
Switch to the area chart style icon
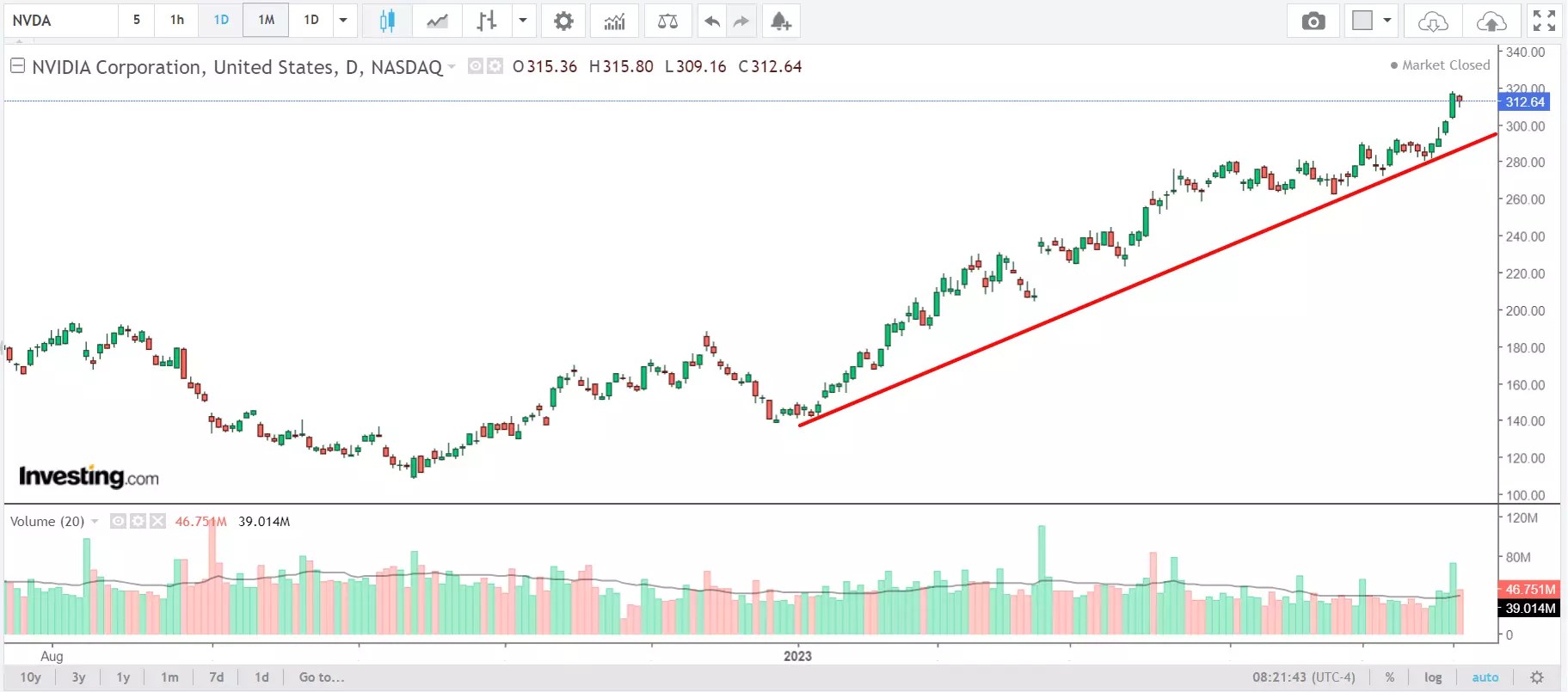[437, 21]
